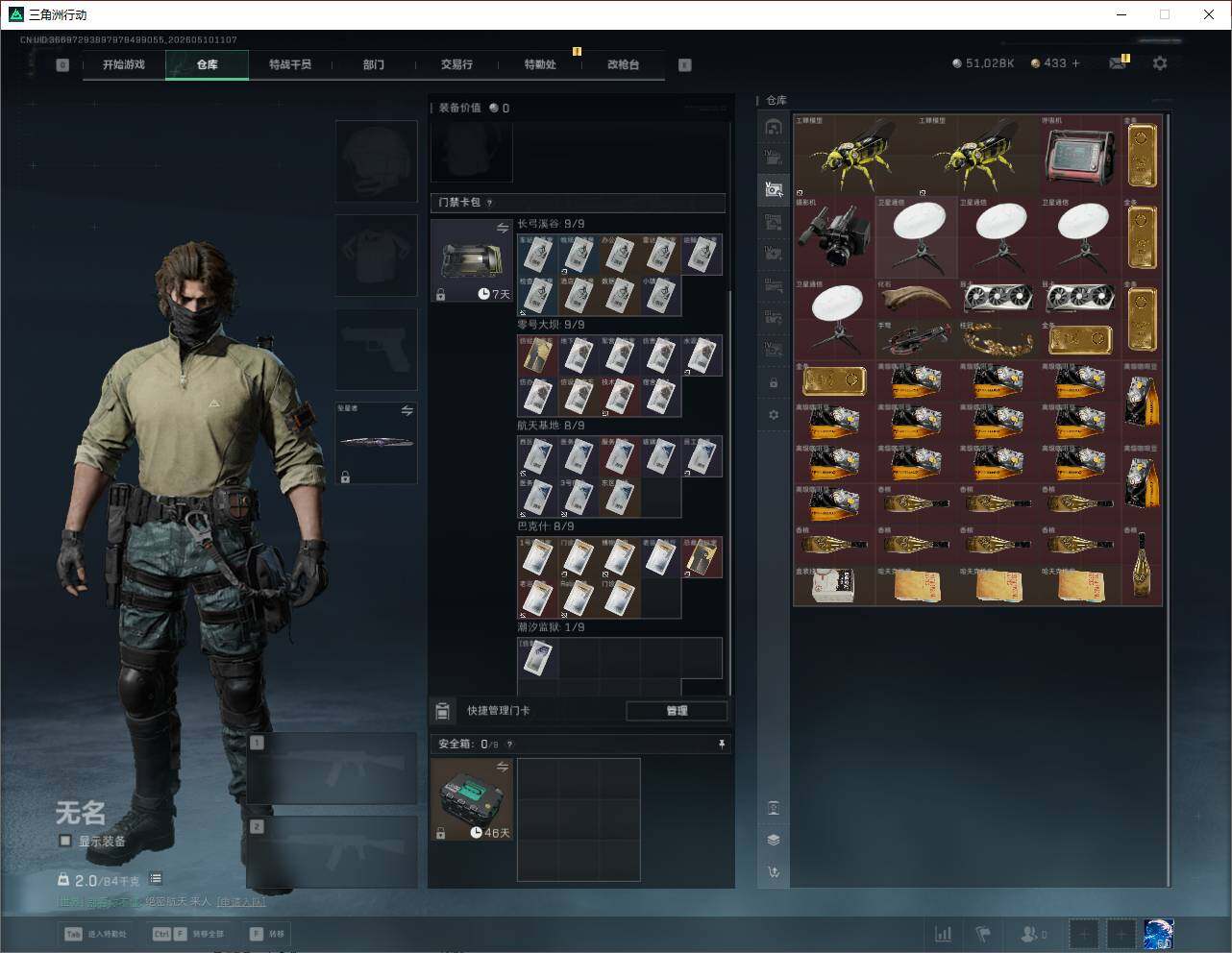1232x953 pixels.
Task: Toggle the 显示装备 checkbox
Action: click(x=65, y=841)
